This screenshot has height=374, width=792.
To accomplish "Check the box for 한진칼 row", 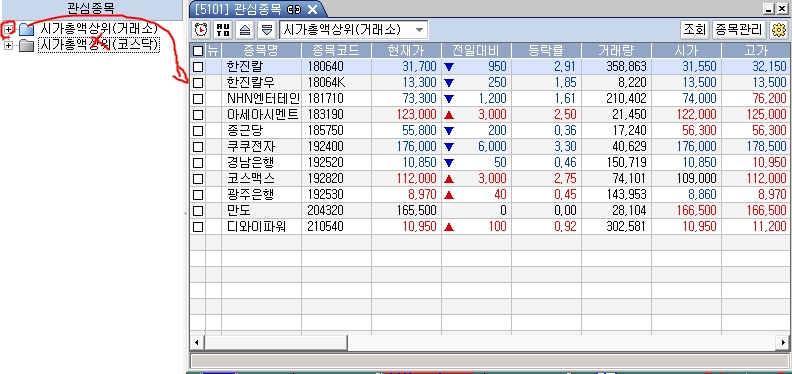I will (198, 67).
